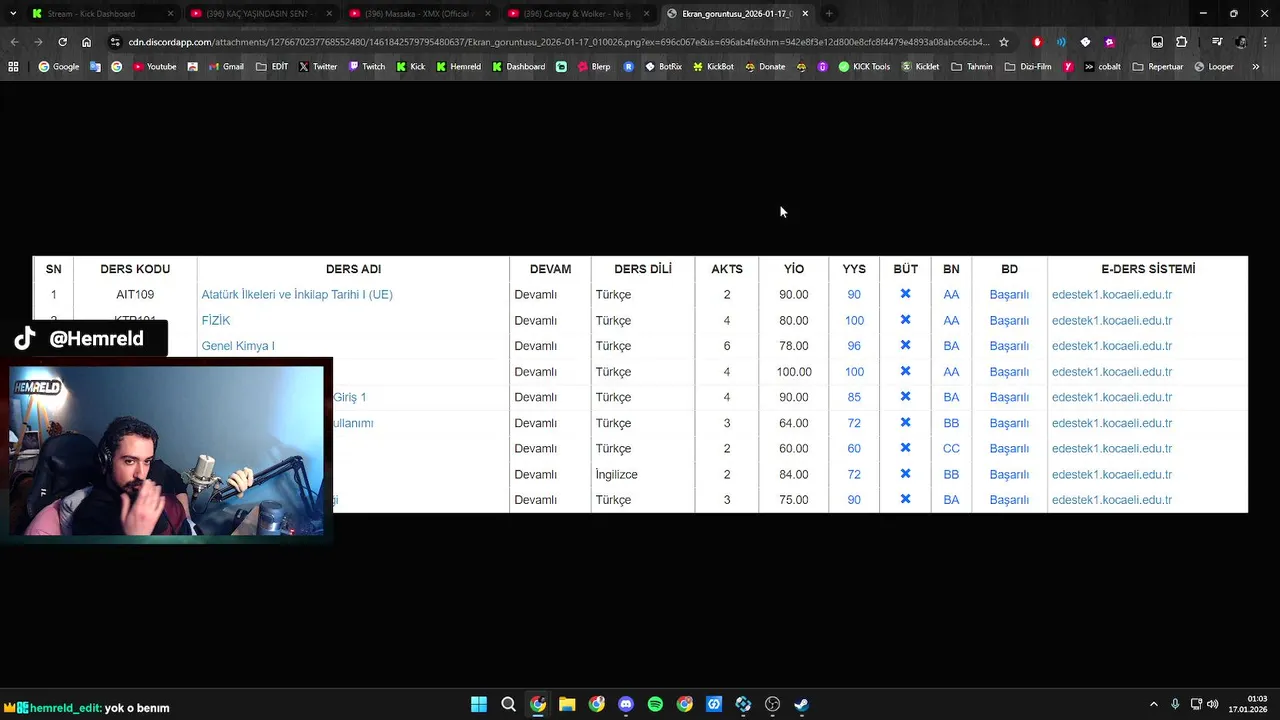Open the Tahmin bookmark folder
The height and width of the screenshot is (720, 1280).
[x=973, y=67]
